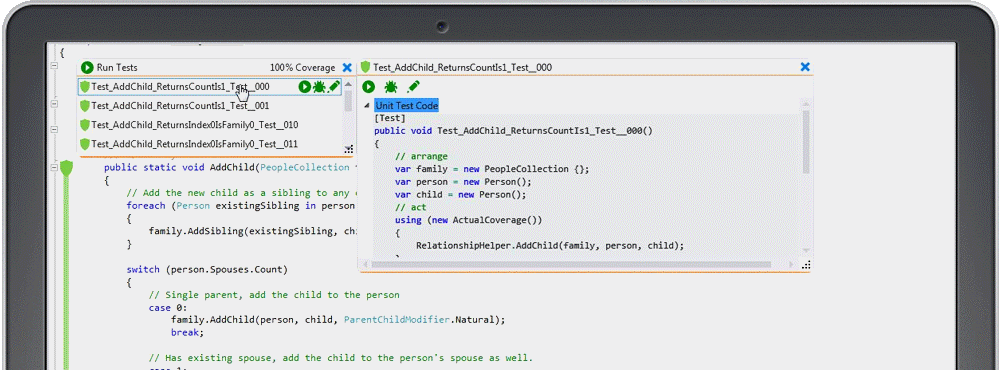Click the Run Tests play icon

pyautogui.click(x=87, y=68)
